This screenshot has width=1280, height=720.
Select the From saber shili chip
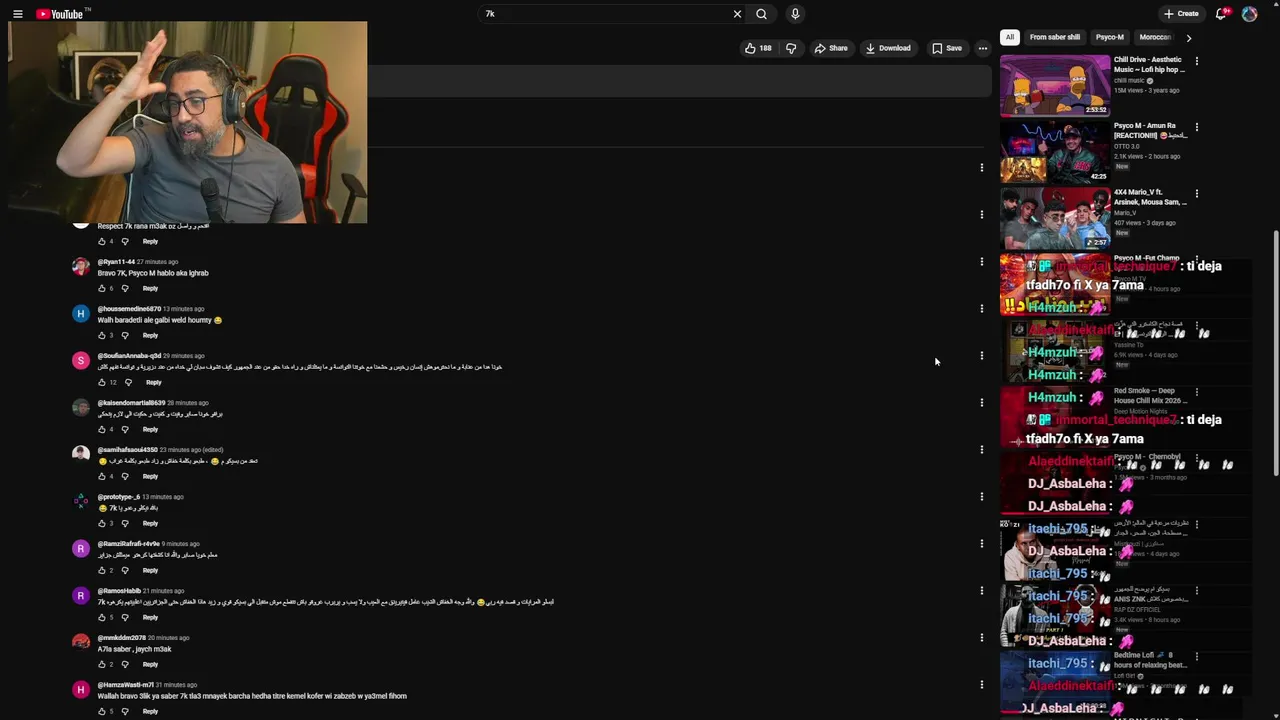click(1055, 37)
